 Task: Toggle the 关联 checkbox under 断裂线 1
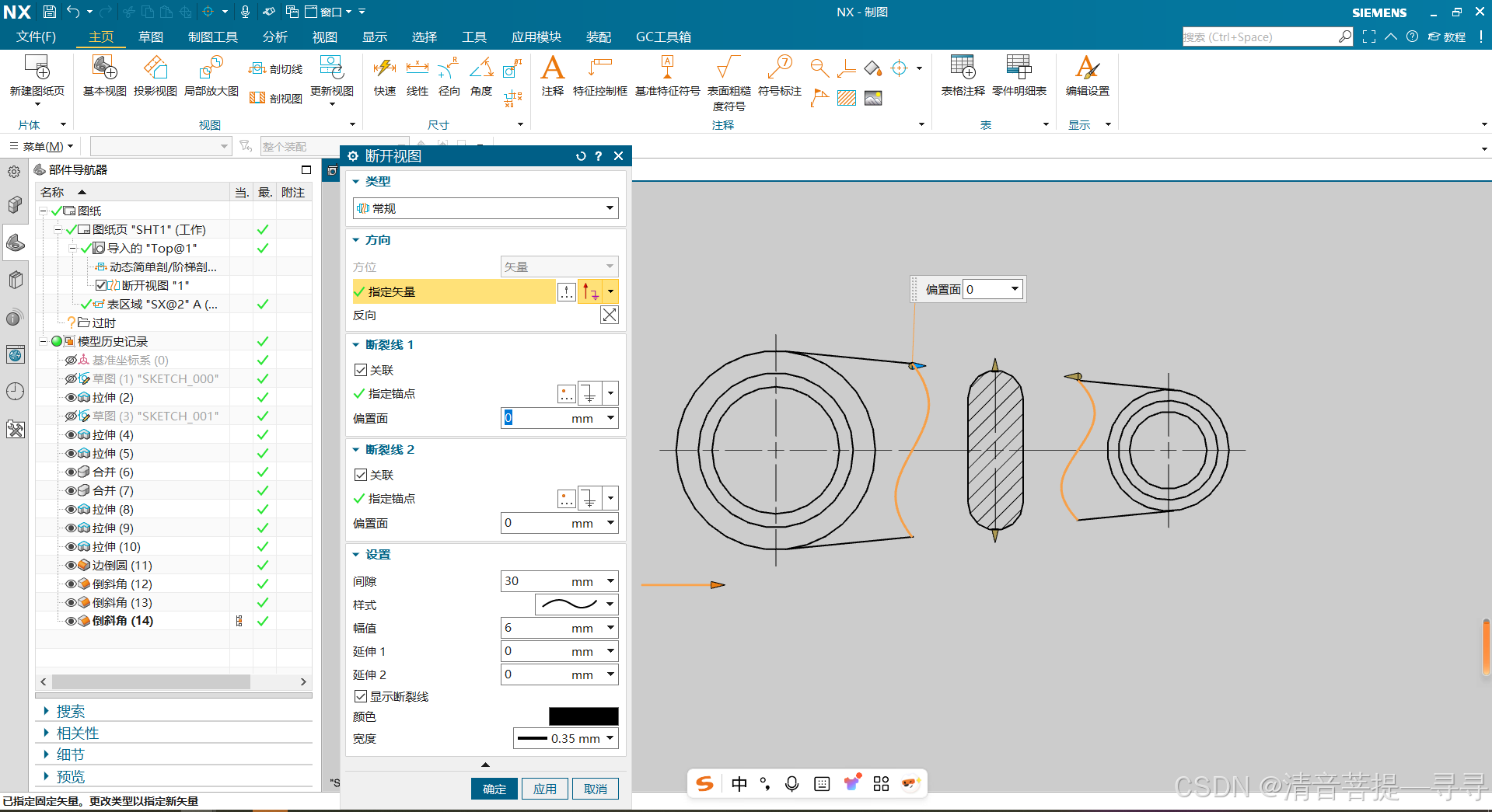coord(361,370)
